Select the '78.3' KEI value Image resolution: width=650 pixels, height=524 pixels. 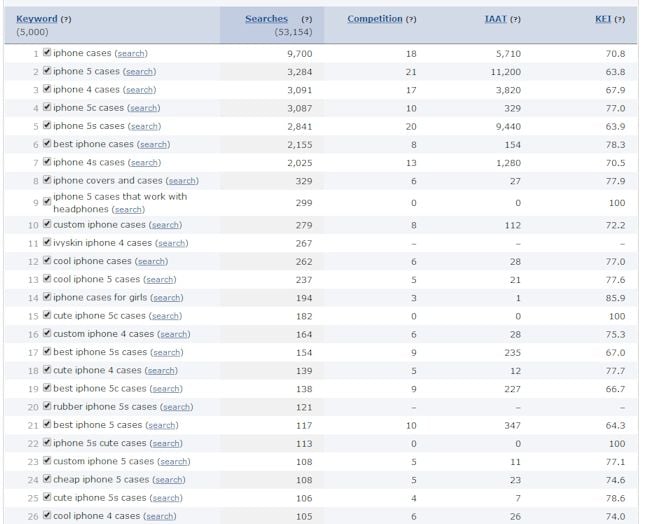pos(615,145)
